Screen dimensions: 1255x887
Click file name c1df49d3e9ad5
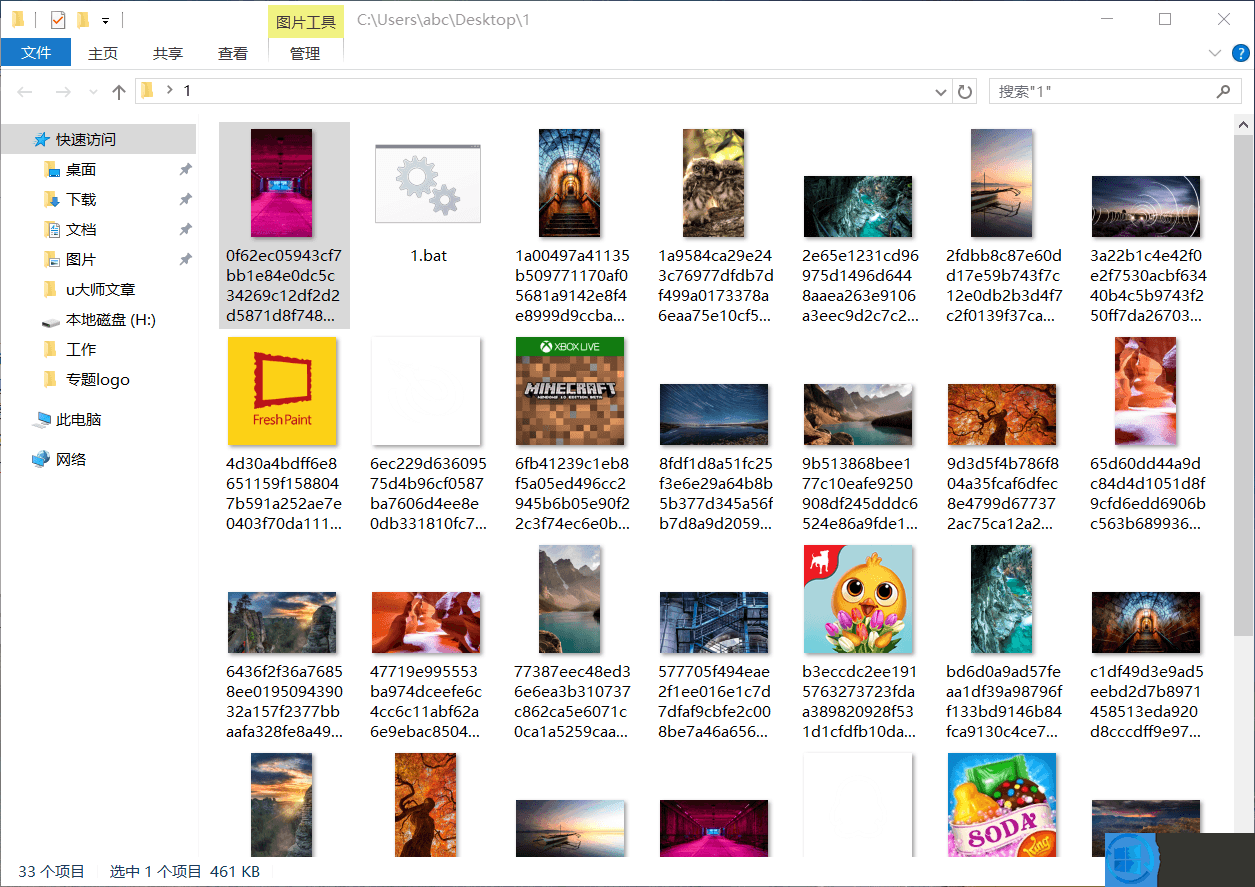1146,702
